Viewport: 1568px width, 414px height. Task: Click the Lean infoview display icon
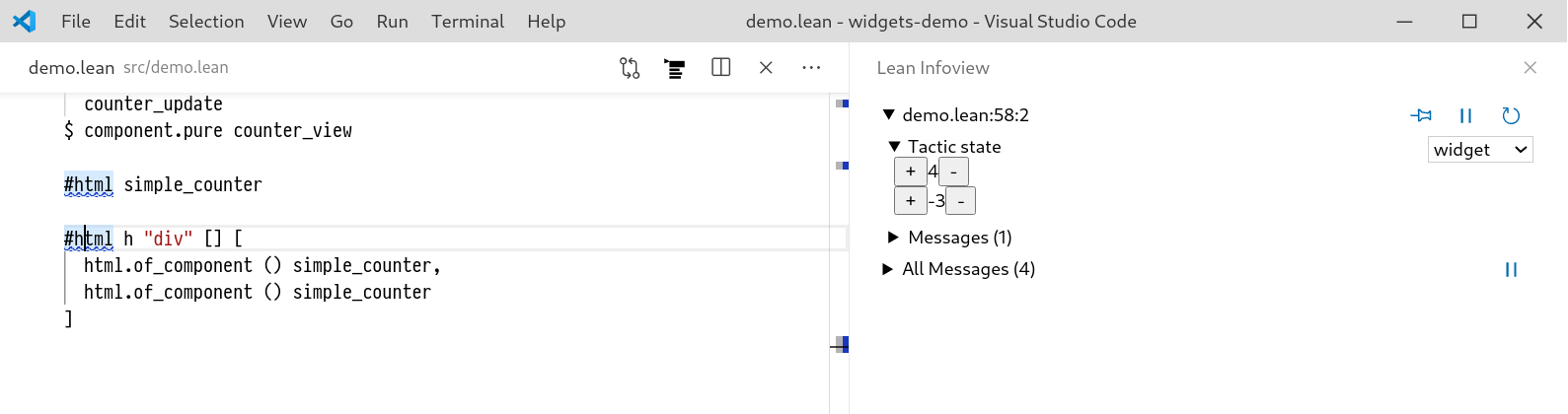[x=675, y=68]
